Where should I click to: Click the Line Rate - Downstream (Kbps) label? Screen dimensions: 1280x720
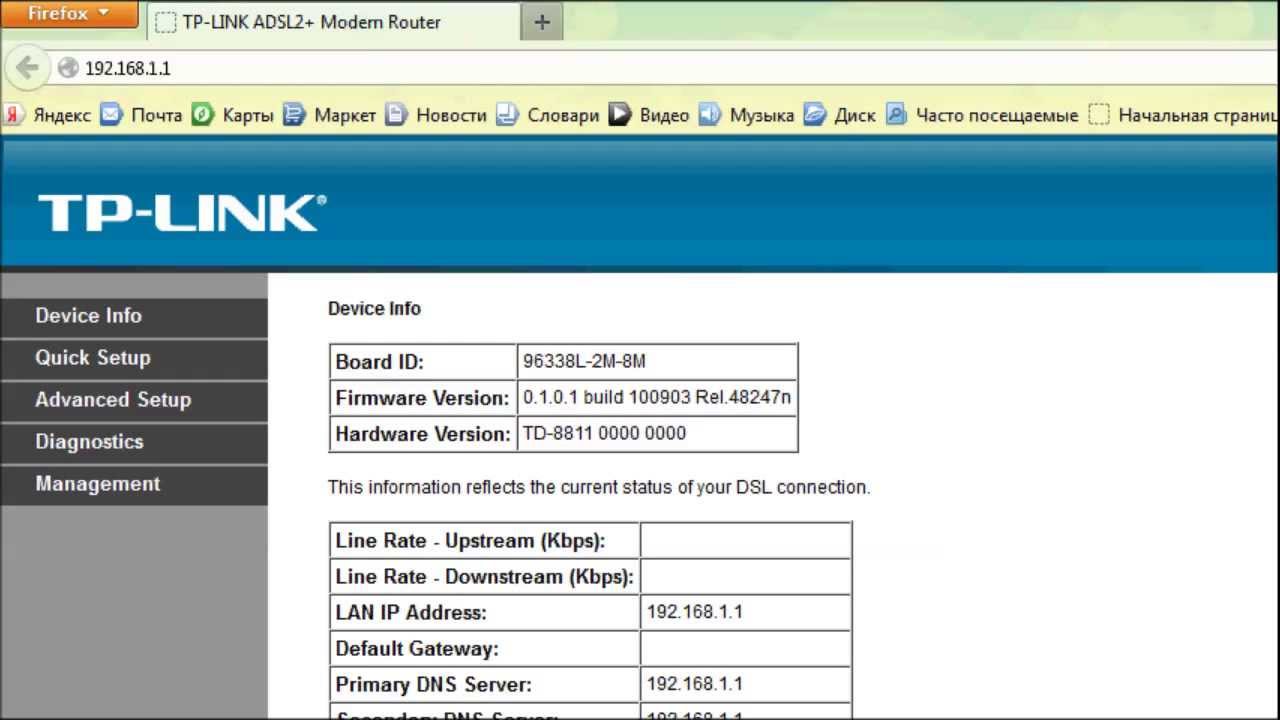(484, 577)
